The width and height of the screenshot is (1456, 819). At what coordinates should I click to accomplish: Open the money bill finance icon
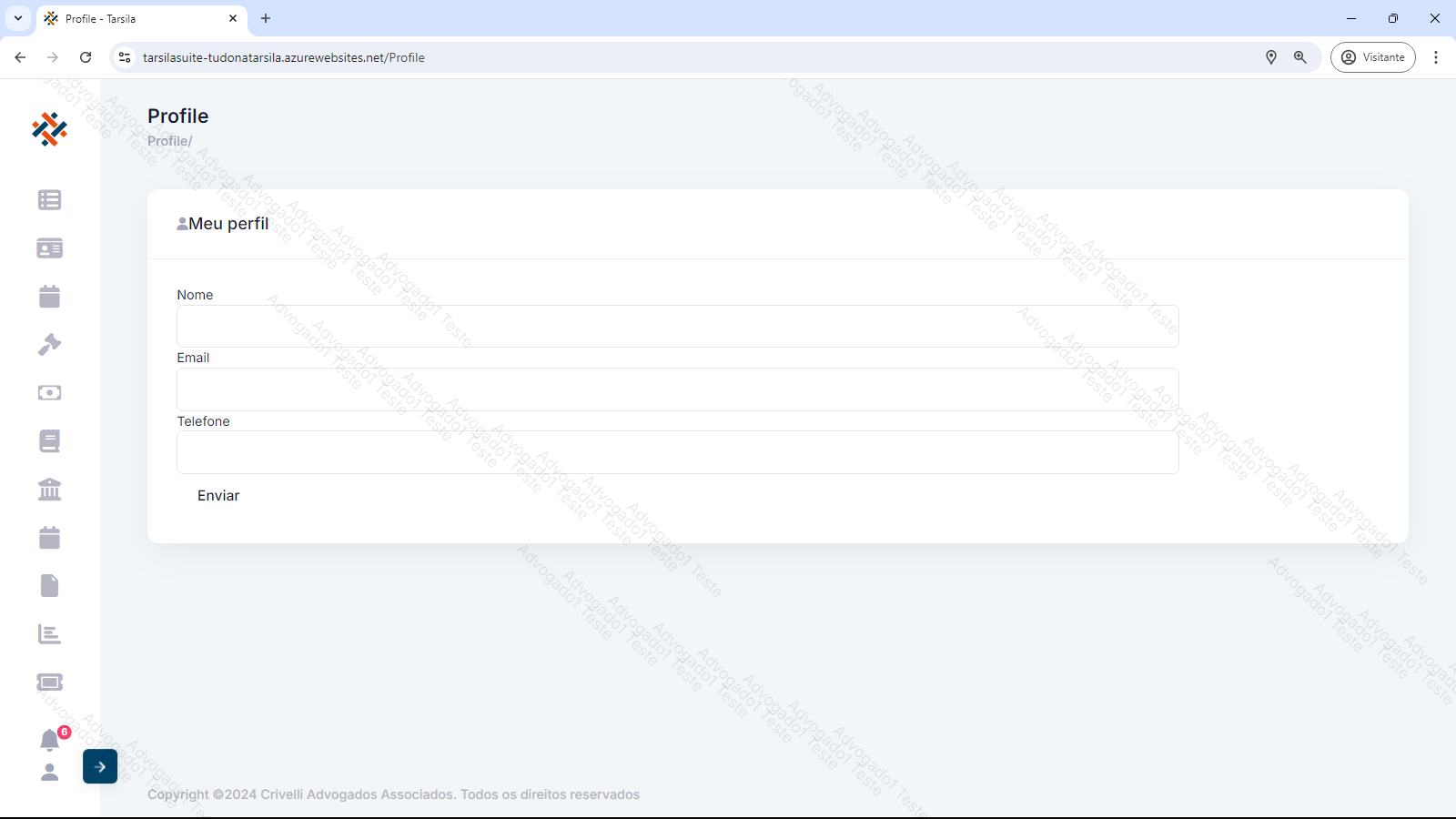(x=49, y=393)
